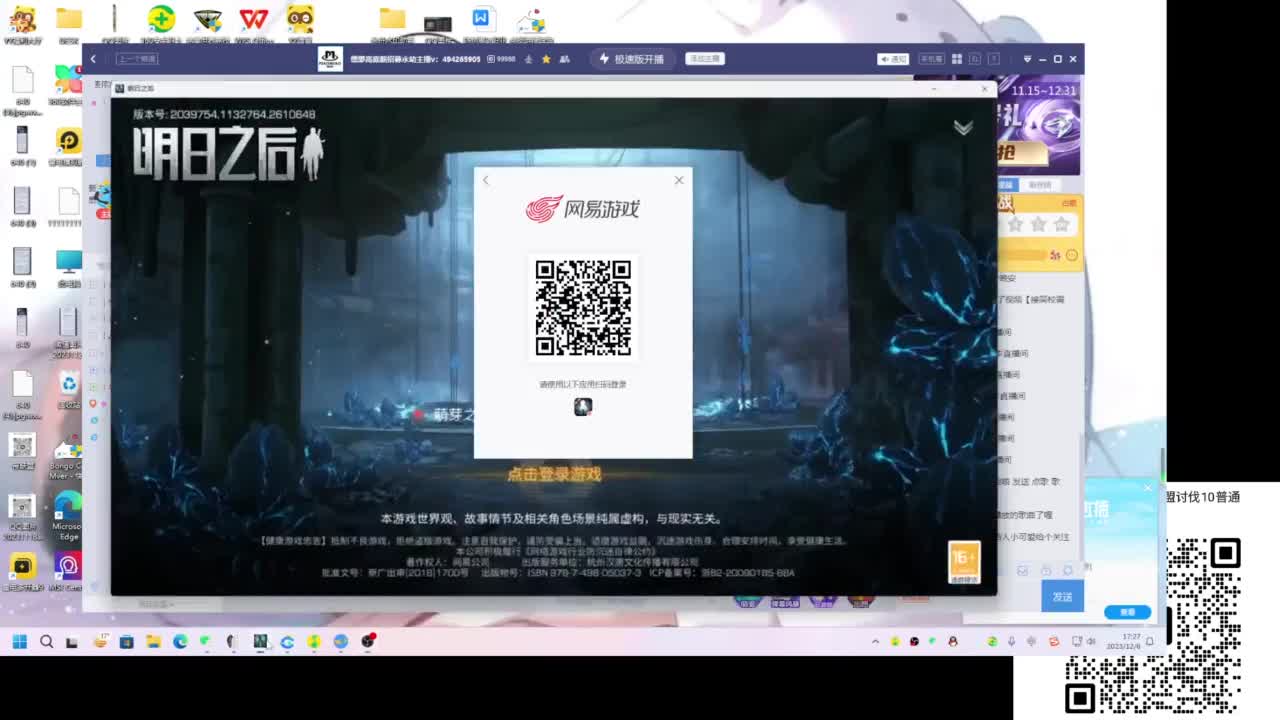Viewport: 1280px width, 720px height.
Task: Open the 16+ age rating badge
Action: coord(964,563)
